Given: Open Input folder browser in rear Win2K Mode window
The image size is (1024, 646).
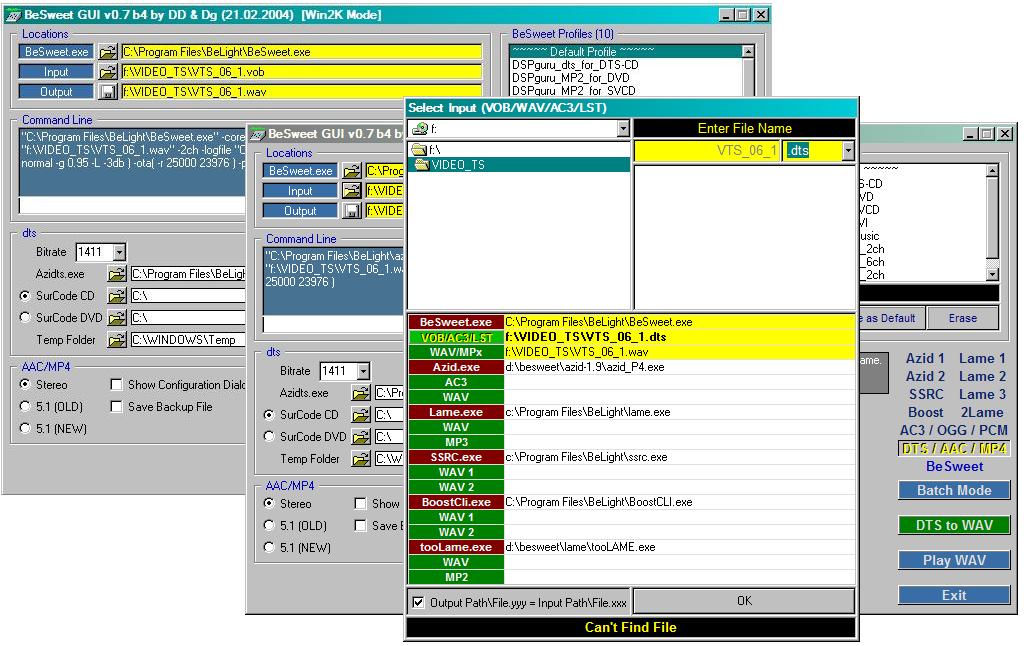Looking at the screenshot, I should coord(108,72).
